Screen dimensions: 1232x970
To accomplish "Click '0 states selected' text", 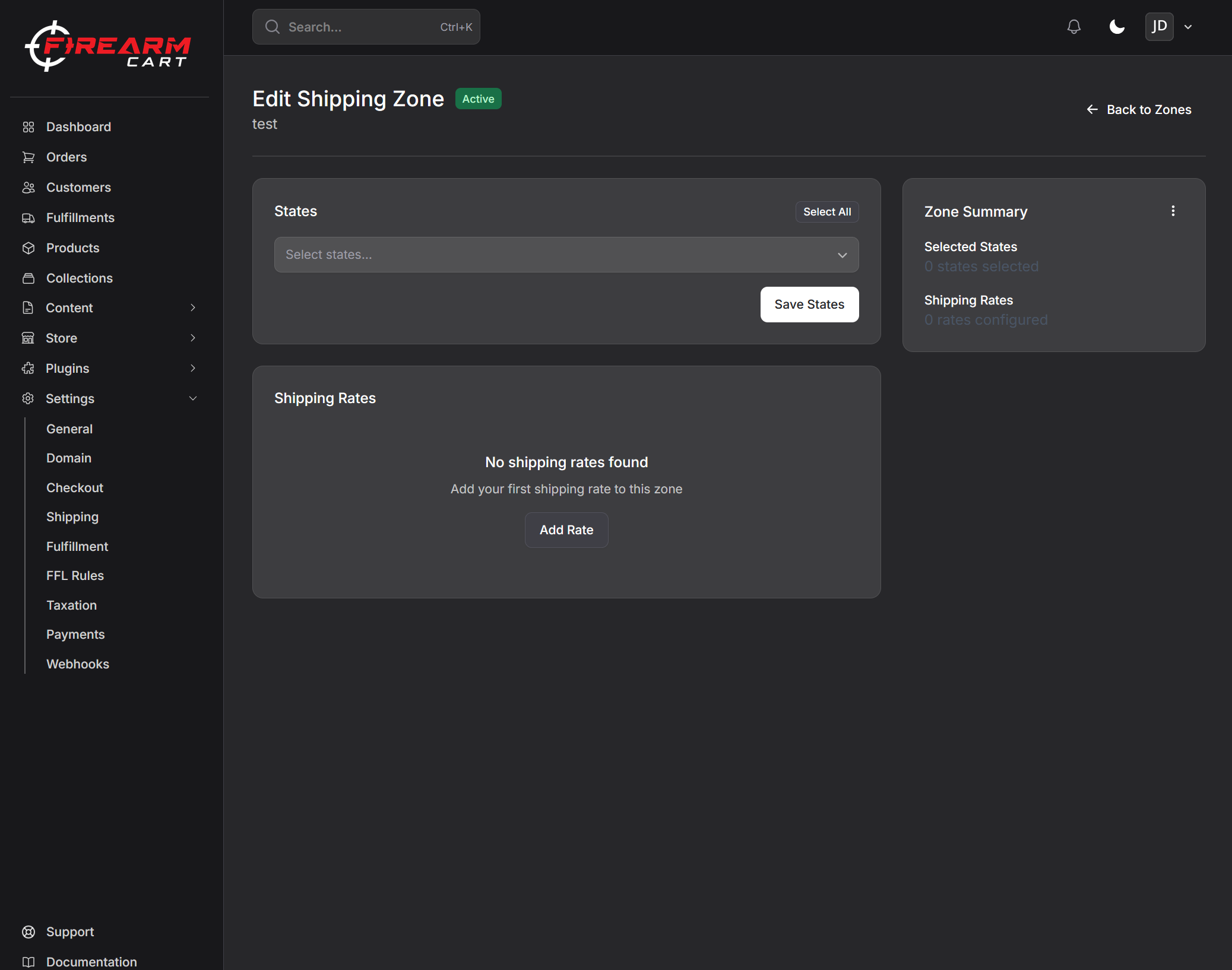I will [981, 267].
